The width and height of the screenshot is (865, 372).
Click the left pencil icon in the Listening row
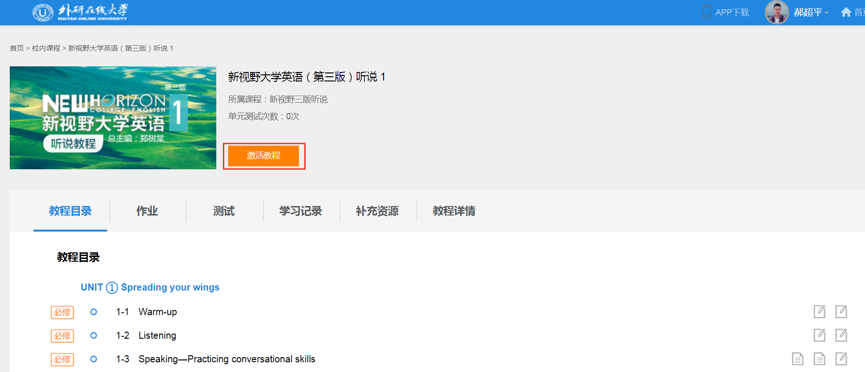pos(820,335)
